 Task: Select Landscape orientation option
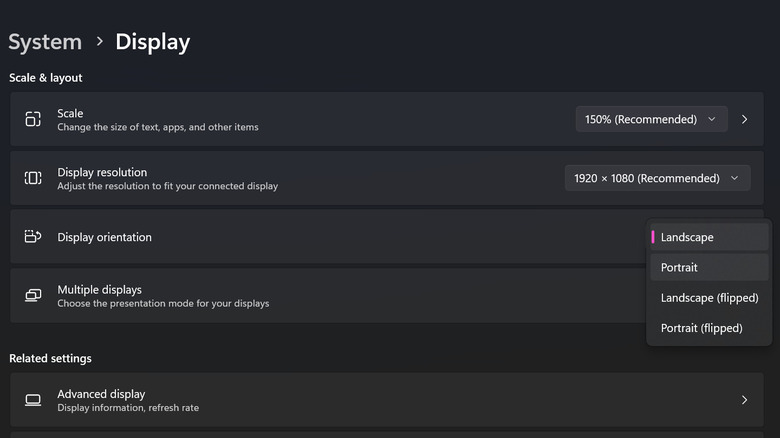point(709,237)
